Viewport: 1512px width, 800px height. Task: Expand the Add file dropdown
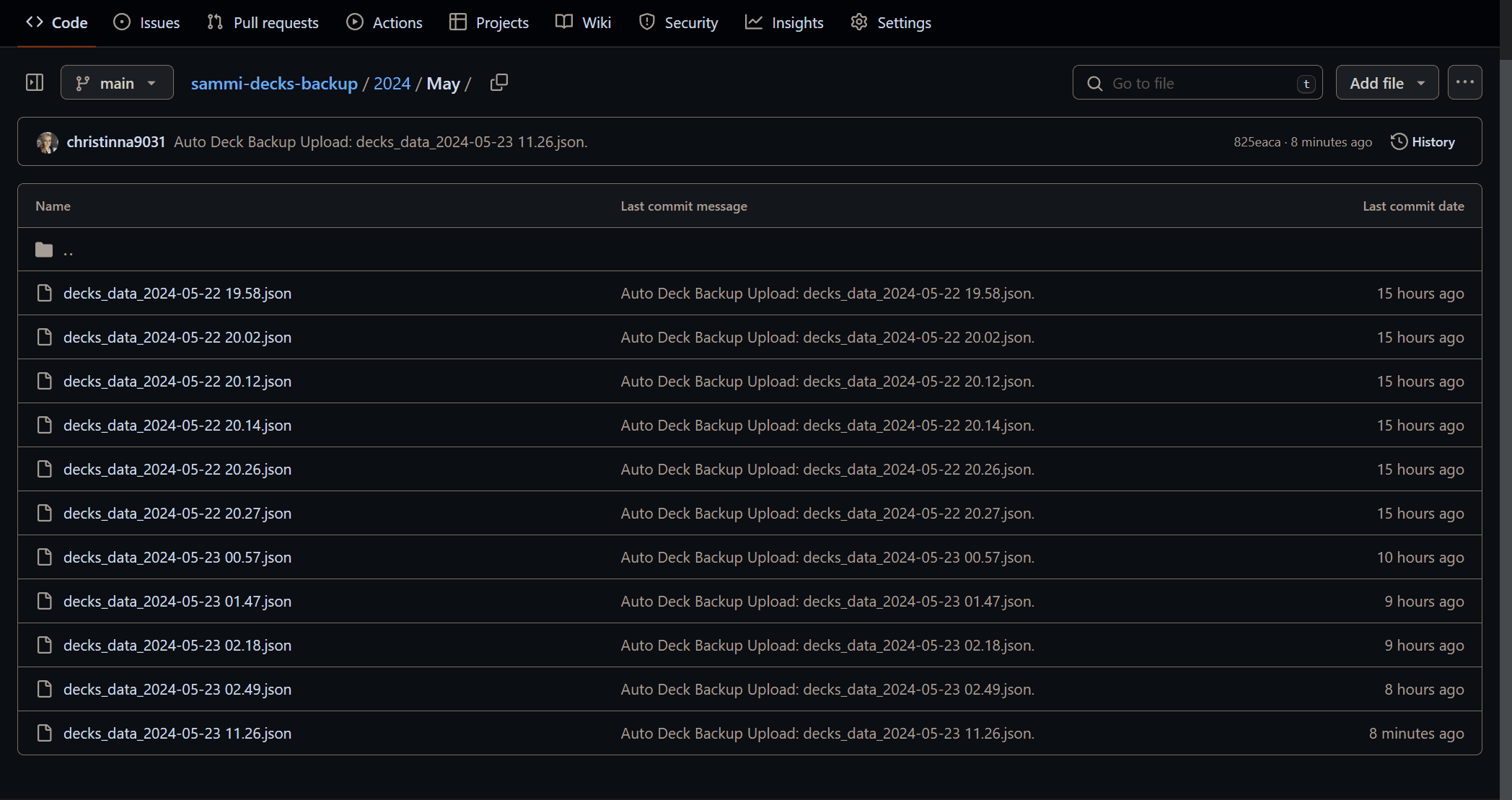coord(1386,82)
